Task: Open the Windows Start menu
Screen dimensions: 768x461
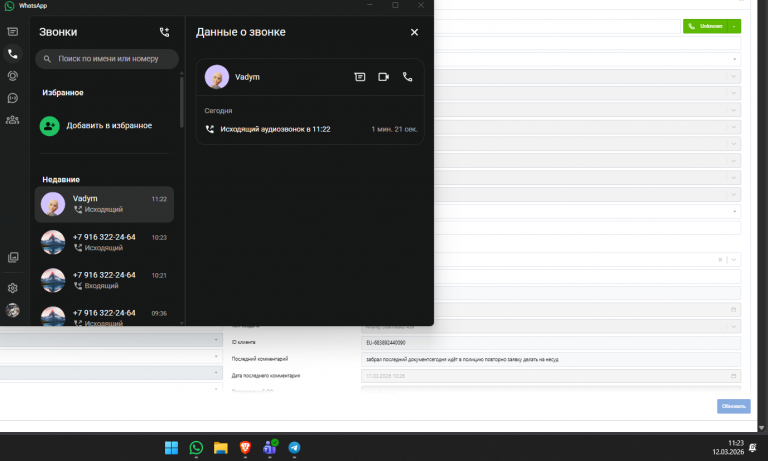Action: [x=171, y=448]
